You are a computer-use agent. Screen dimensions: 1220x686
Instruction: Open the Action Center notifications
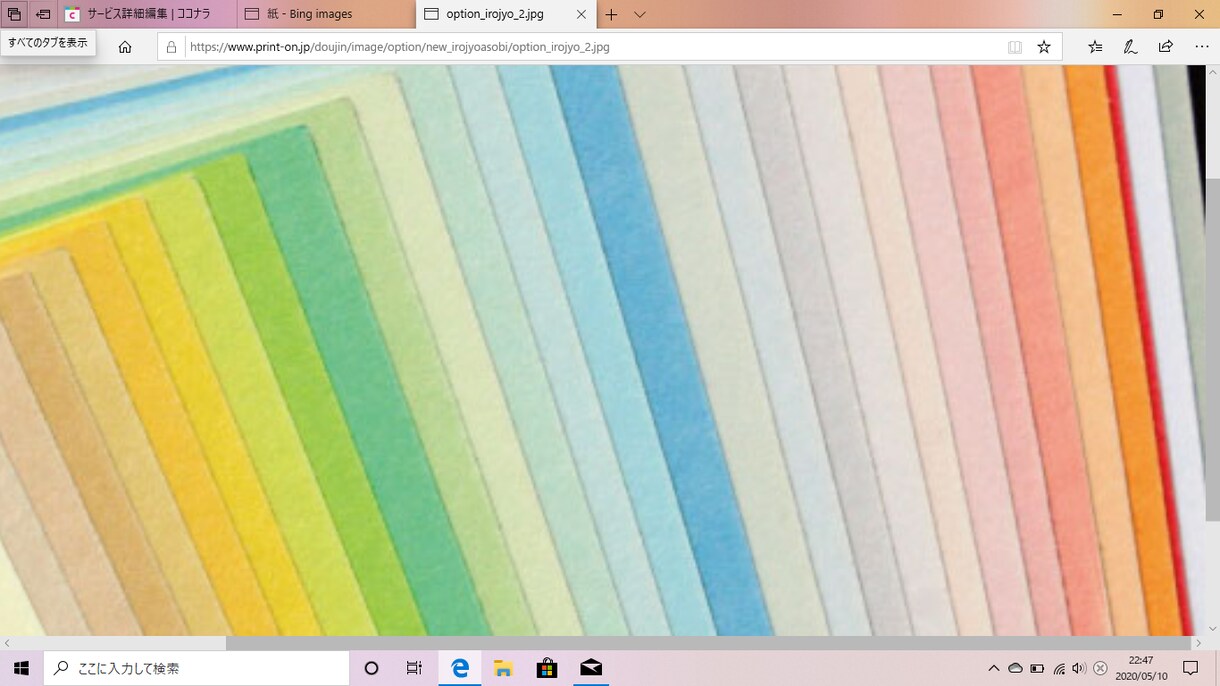1191,668
